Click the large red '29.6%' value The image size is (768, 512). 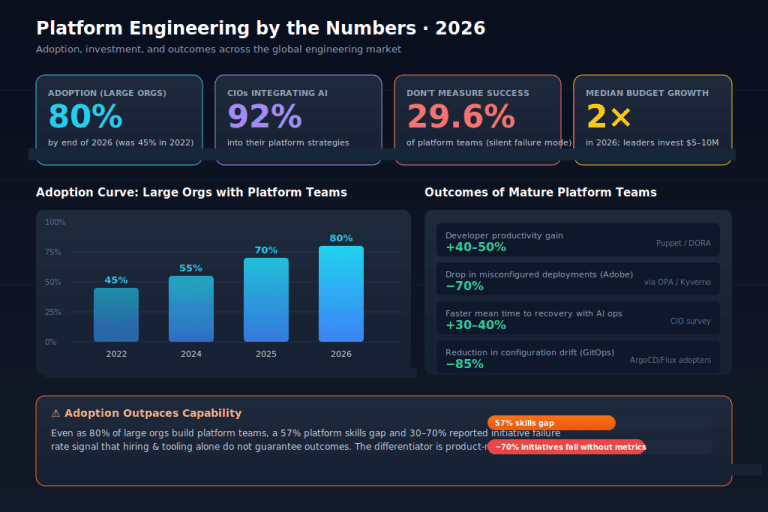click(x=461, y=117)
